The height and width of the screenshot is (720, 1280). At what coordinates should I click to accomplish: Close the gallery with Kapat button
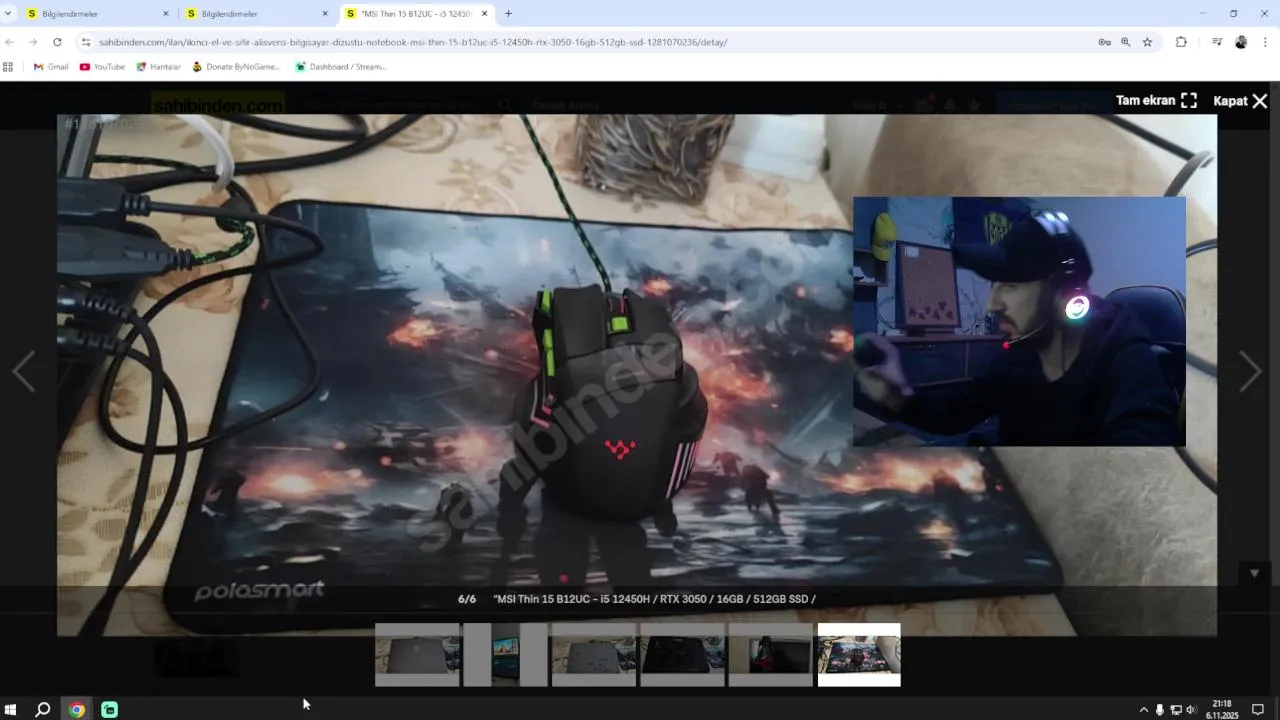1240,101
